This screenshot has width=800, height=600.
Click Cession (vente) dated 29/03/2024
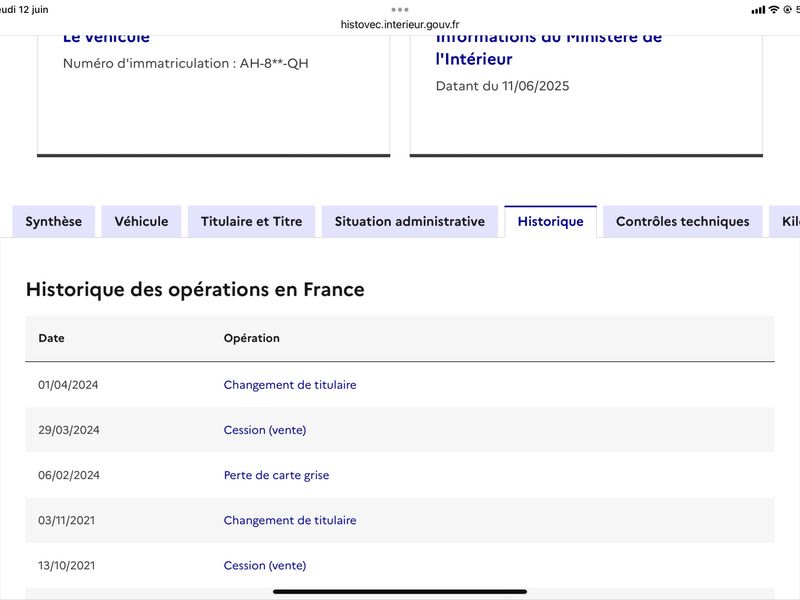click(x=265, y=430)
